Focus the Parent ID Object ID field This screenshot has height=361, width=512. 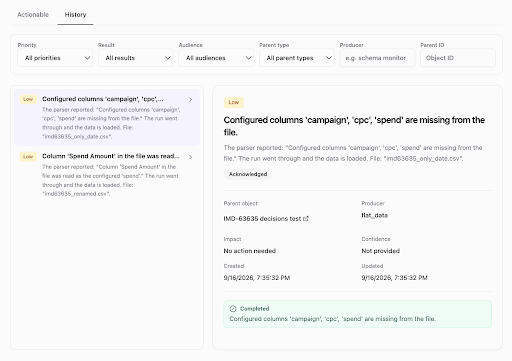coord(458,58)
